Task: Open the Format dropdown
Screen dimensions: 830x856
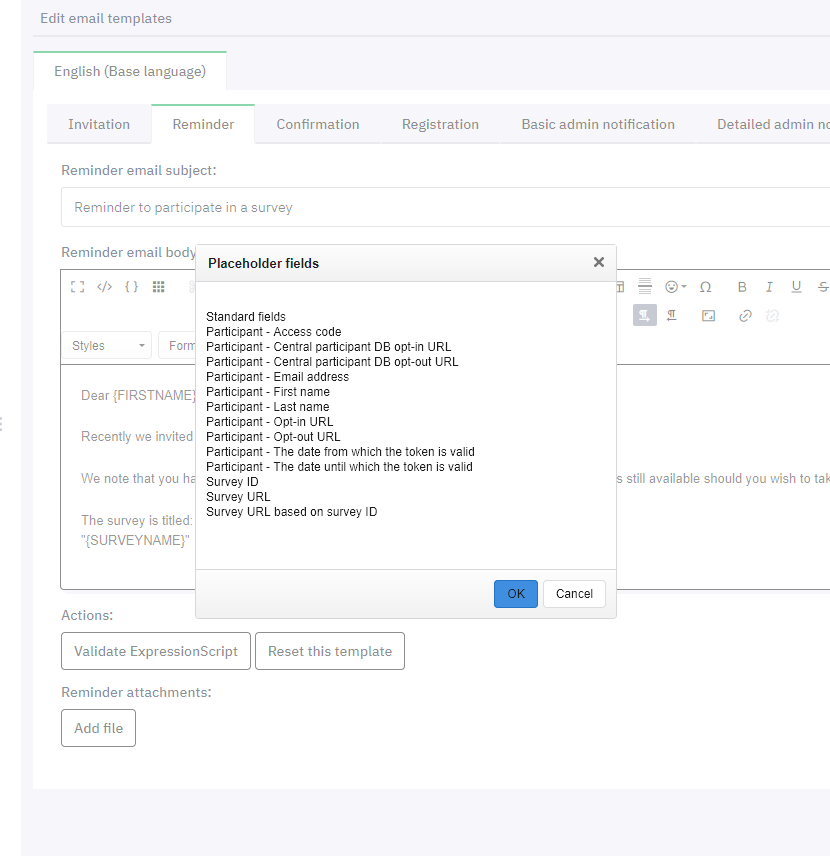Action: (177, 346)
